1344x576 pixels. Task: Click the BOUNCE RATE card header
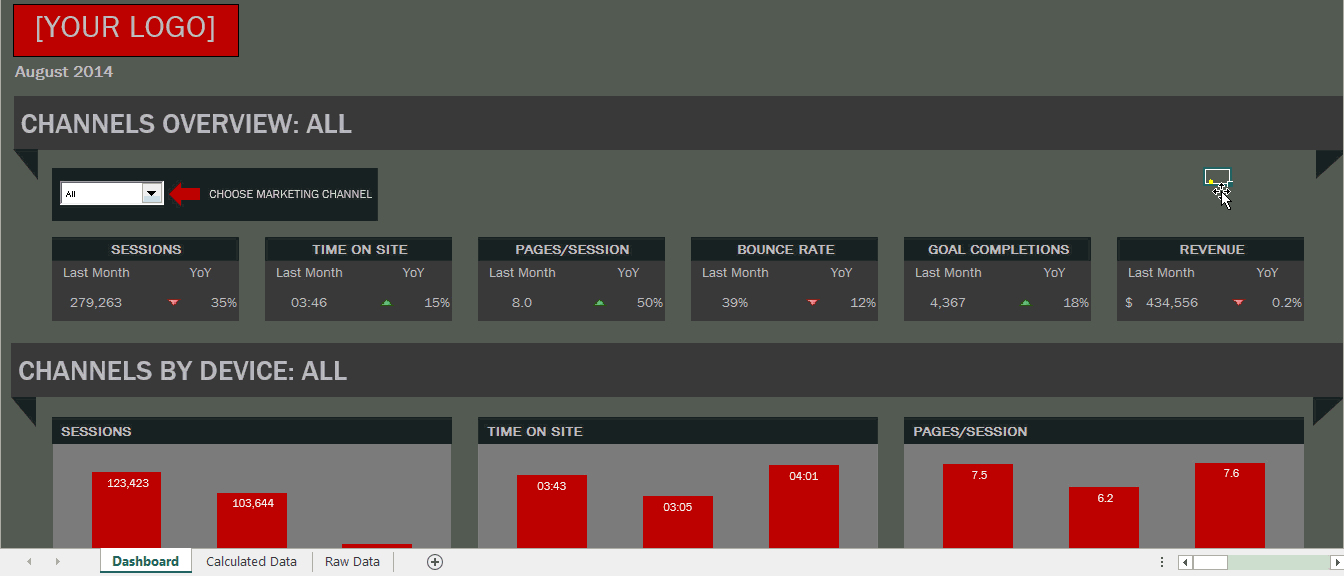pyautogui.click(x=784, y=249)
